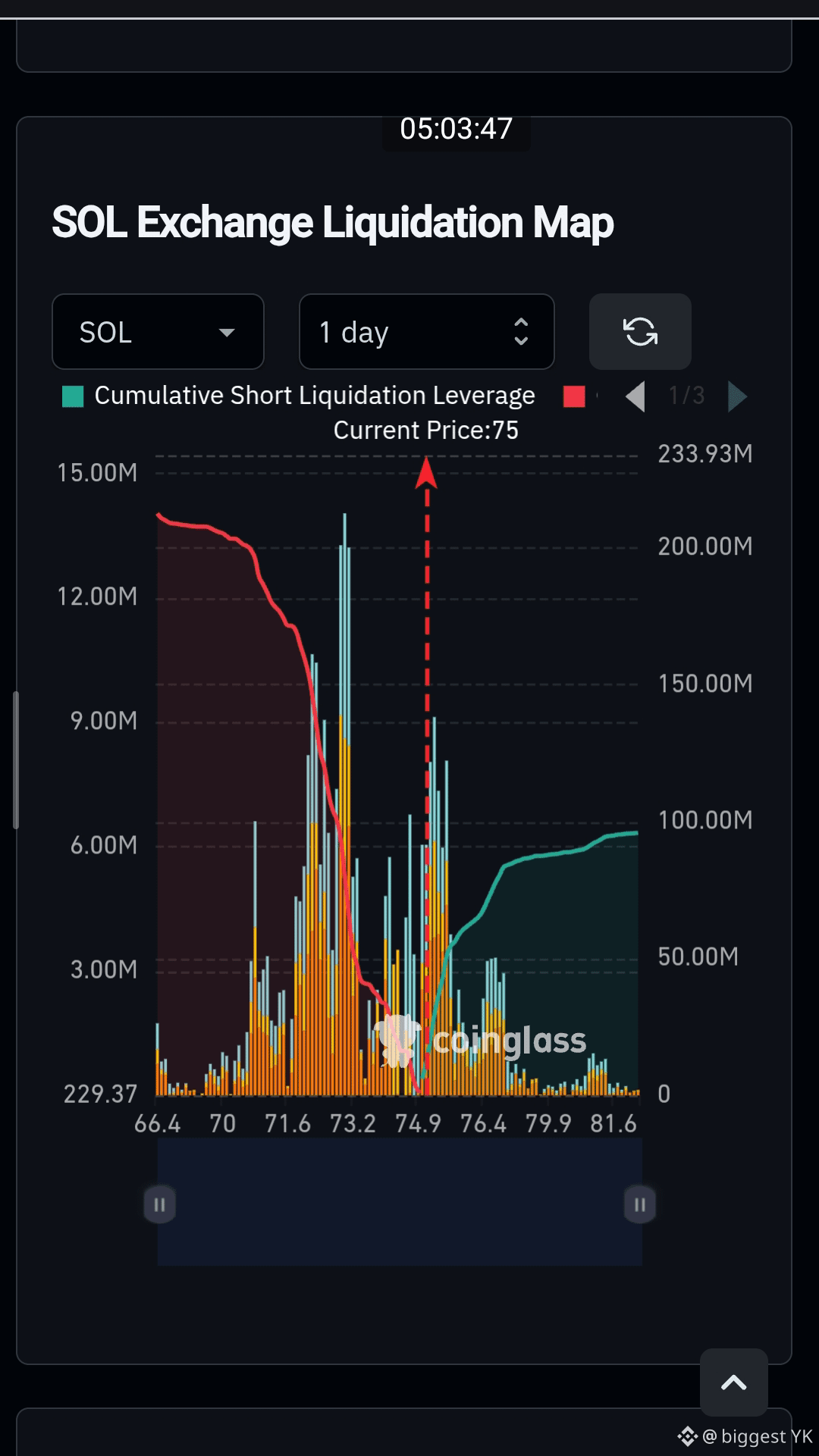Toggle the red legend series swatch

pos(575,396)
